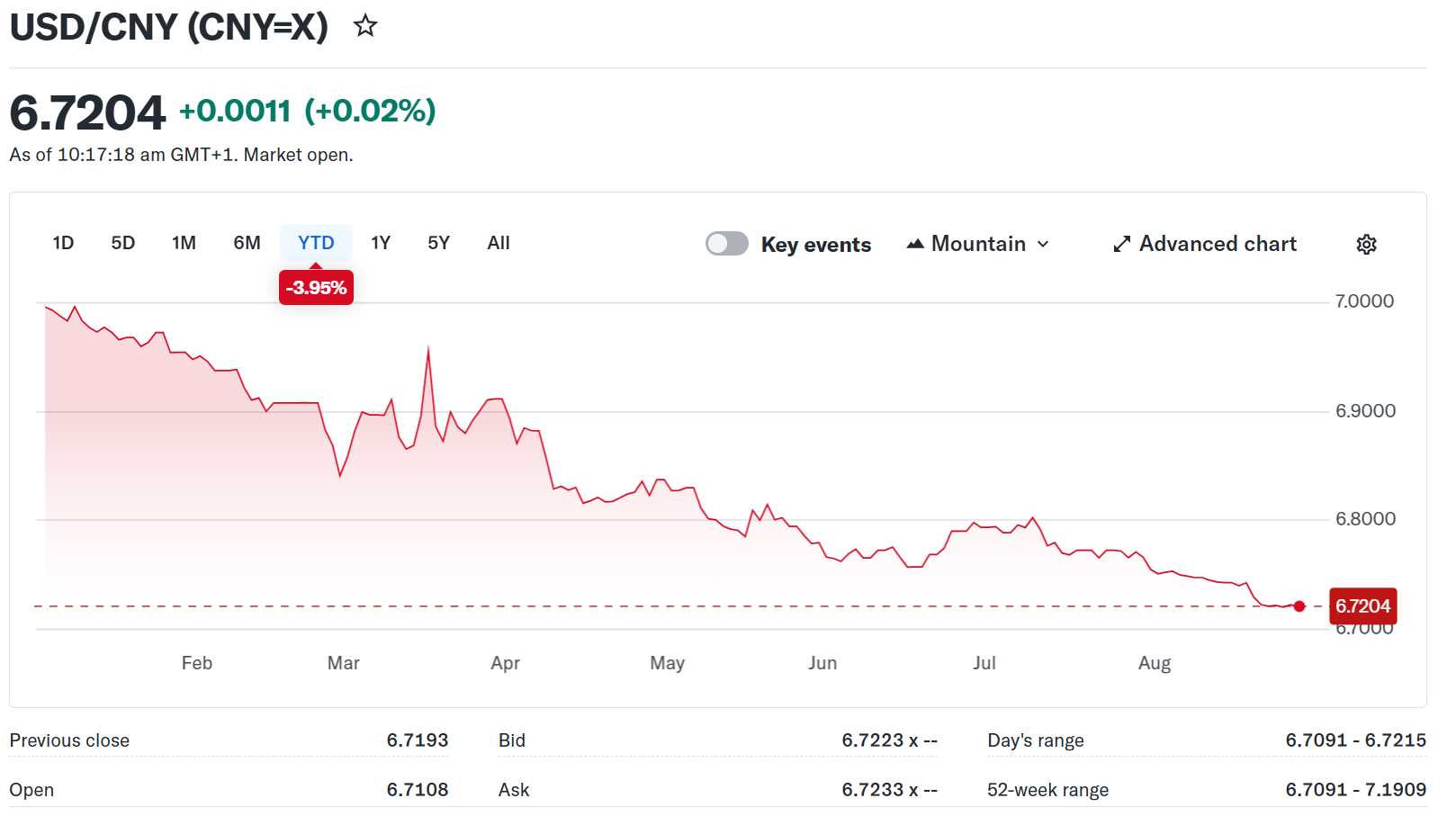The width and height of the screenshot is (1456, 816).
Task: Click the Aug label on the chart axis
Action: coord(1155,663)
